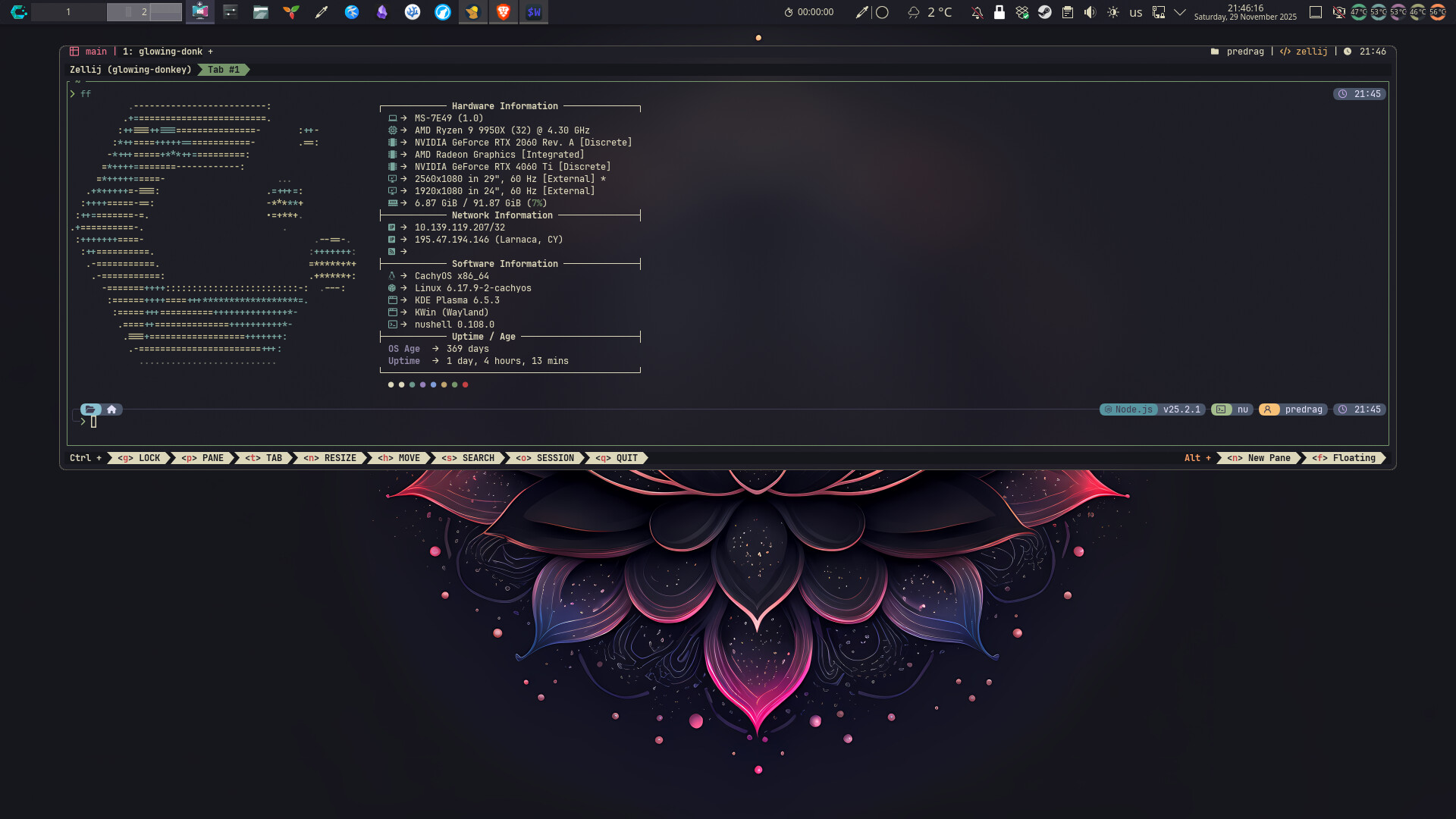Image resolution: width=1456 pixels, height=819 pixels.
Task: Toggle the muted notifications bell
Action: click(977, 11)
